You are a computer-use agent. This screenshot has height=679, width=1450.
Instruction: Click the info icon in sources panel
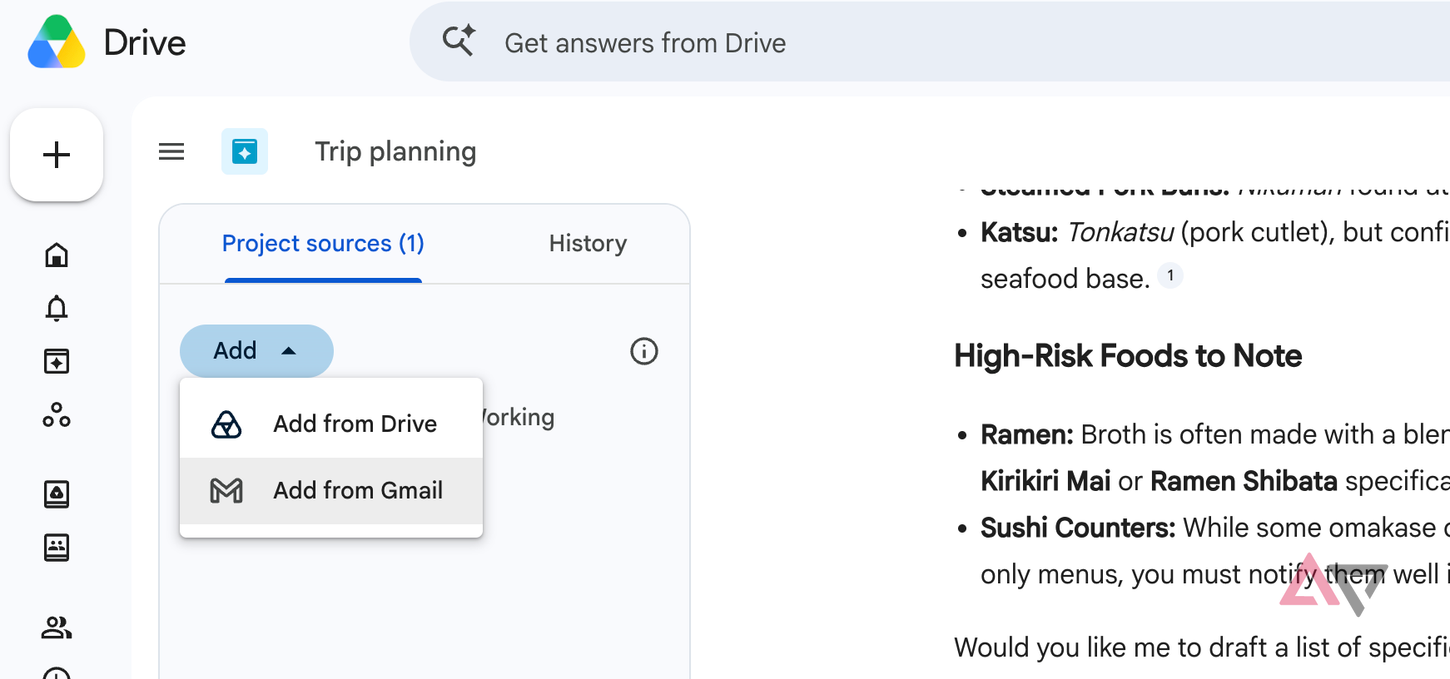[x=644, y=351]
